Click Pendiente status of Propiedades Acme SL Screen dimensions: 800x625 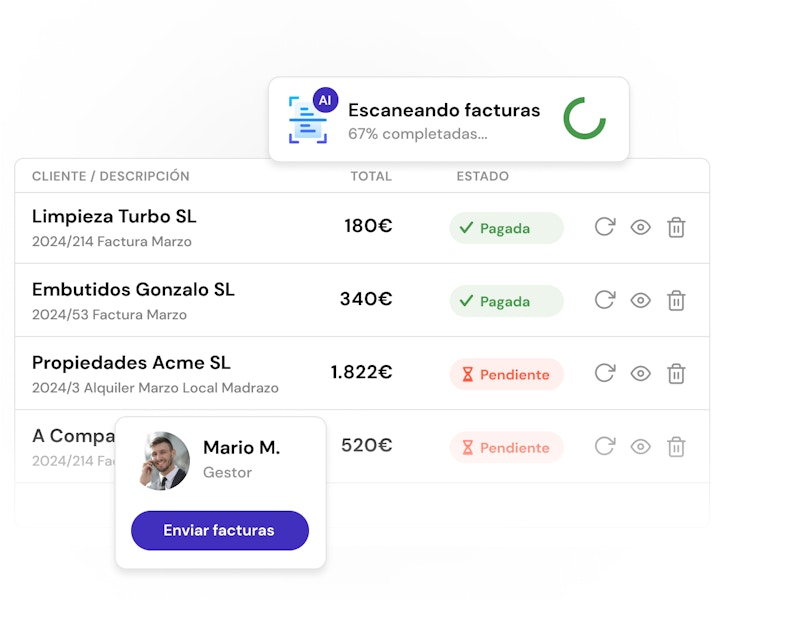506,374
